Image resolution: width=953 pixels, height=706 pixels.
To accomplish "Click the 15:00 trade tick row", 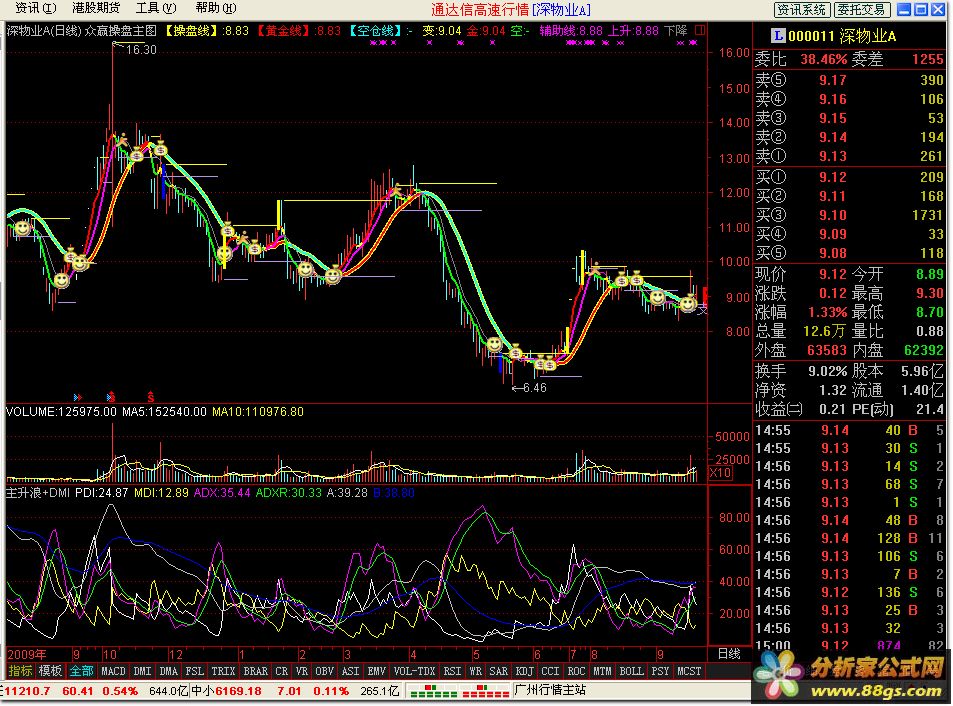I will coord(849,645).
